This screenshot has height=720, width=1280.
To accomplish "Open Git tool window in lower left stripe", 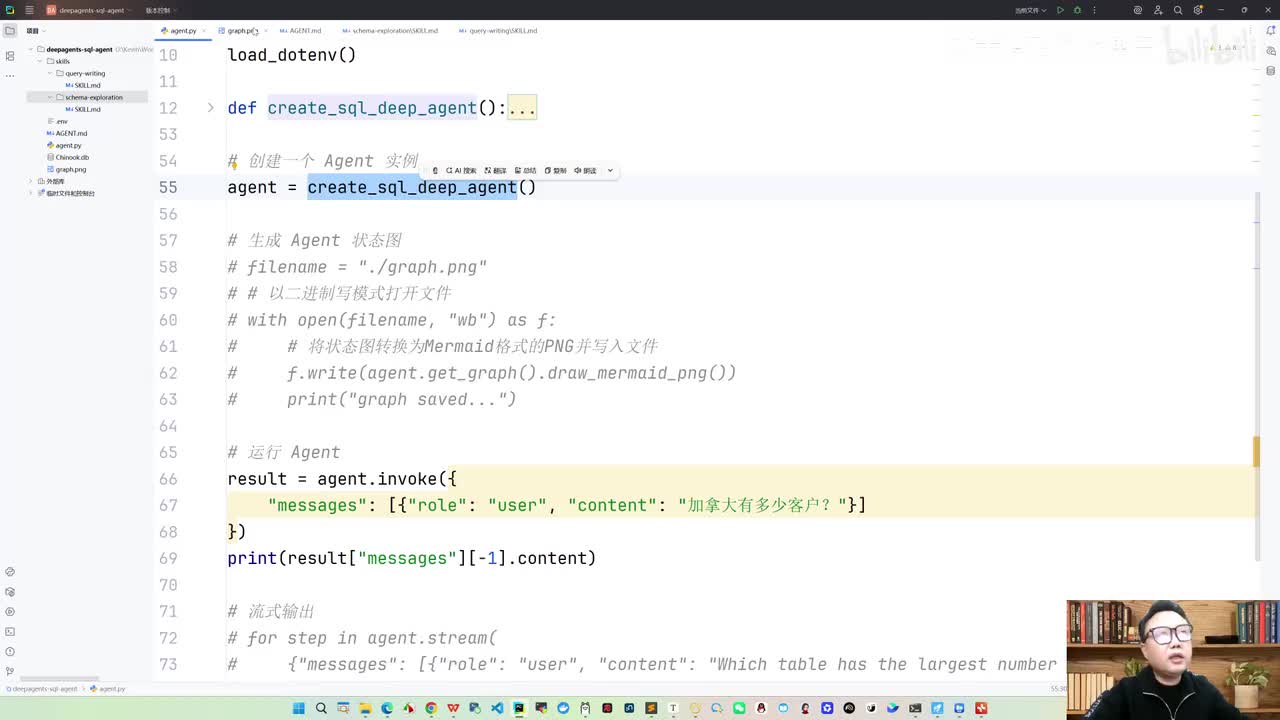I will coord(10,671).
